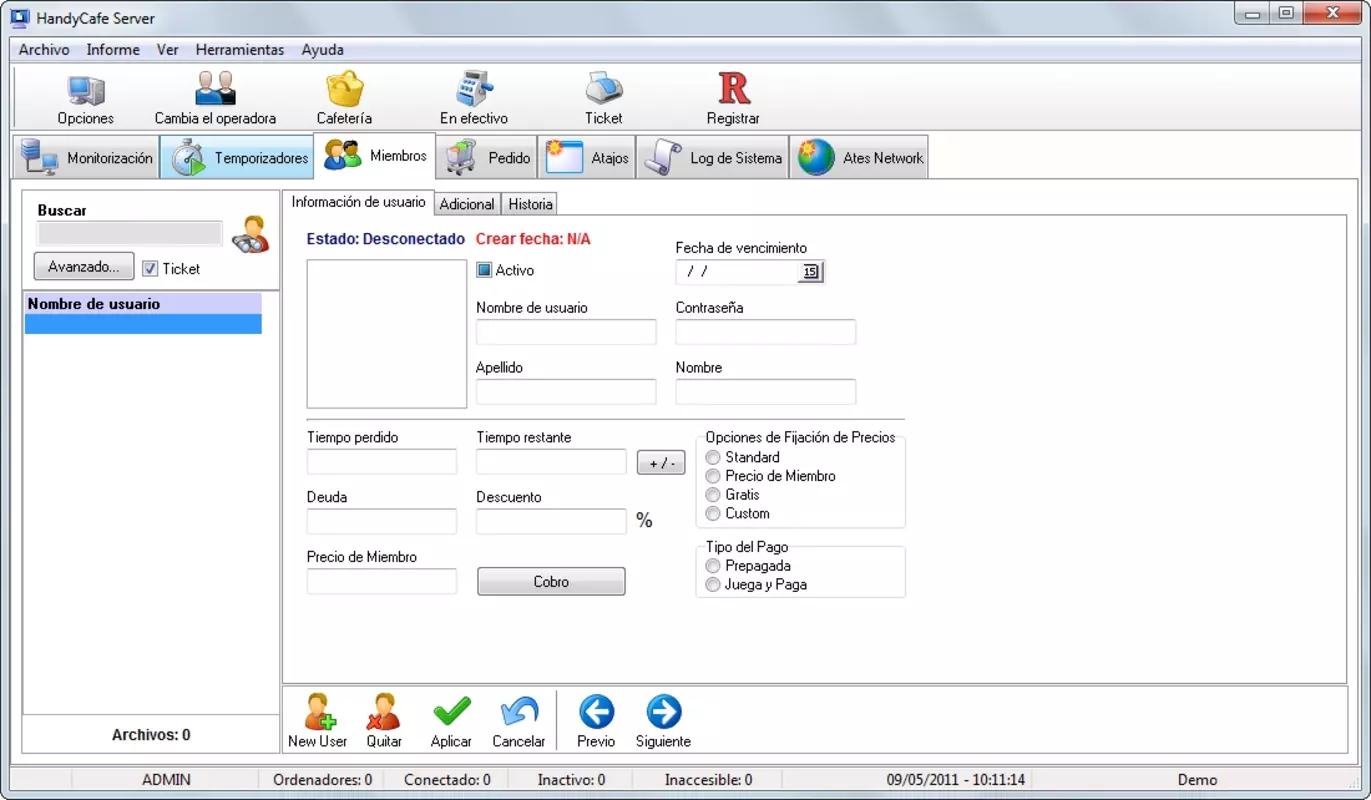Click the Tiempo perdido field
Image resolution: width=1371 pixels, height=800 pixels.
382,462
